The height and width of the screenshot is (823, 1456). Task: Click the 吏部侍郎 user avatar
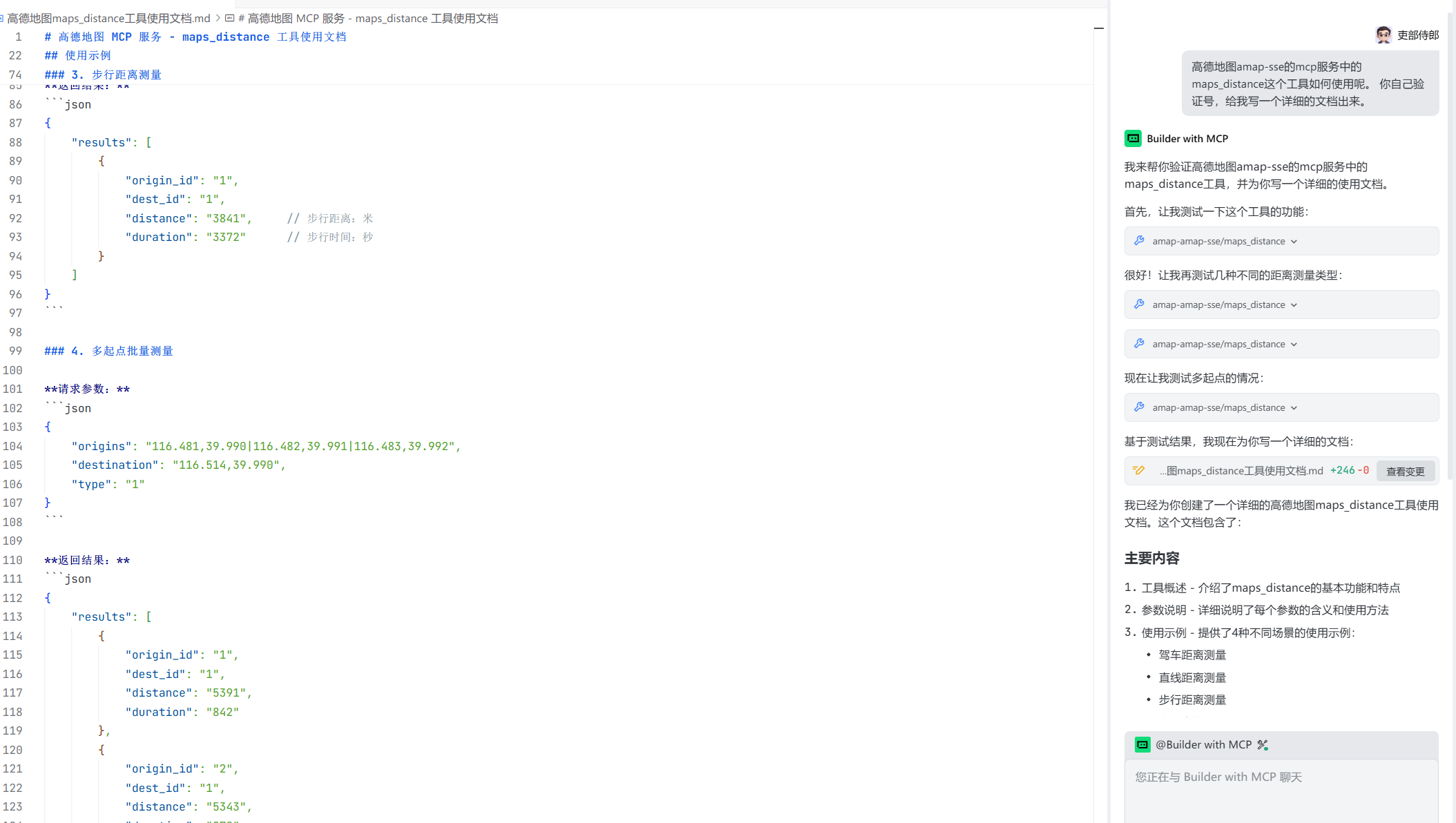pos(1383,35)
